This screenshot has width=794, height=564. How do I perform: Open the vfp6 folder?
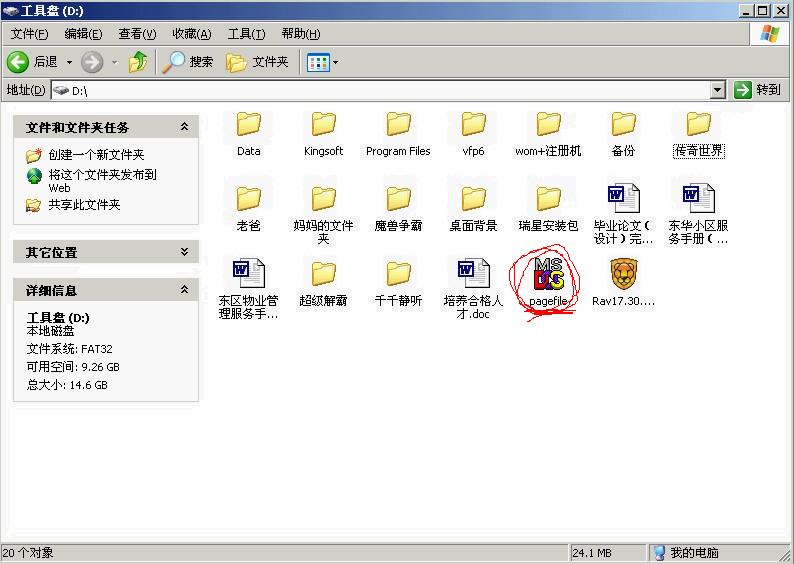tap(473, 134)
